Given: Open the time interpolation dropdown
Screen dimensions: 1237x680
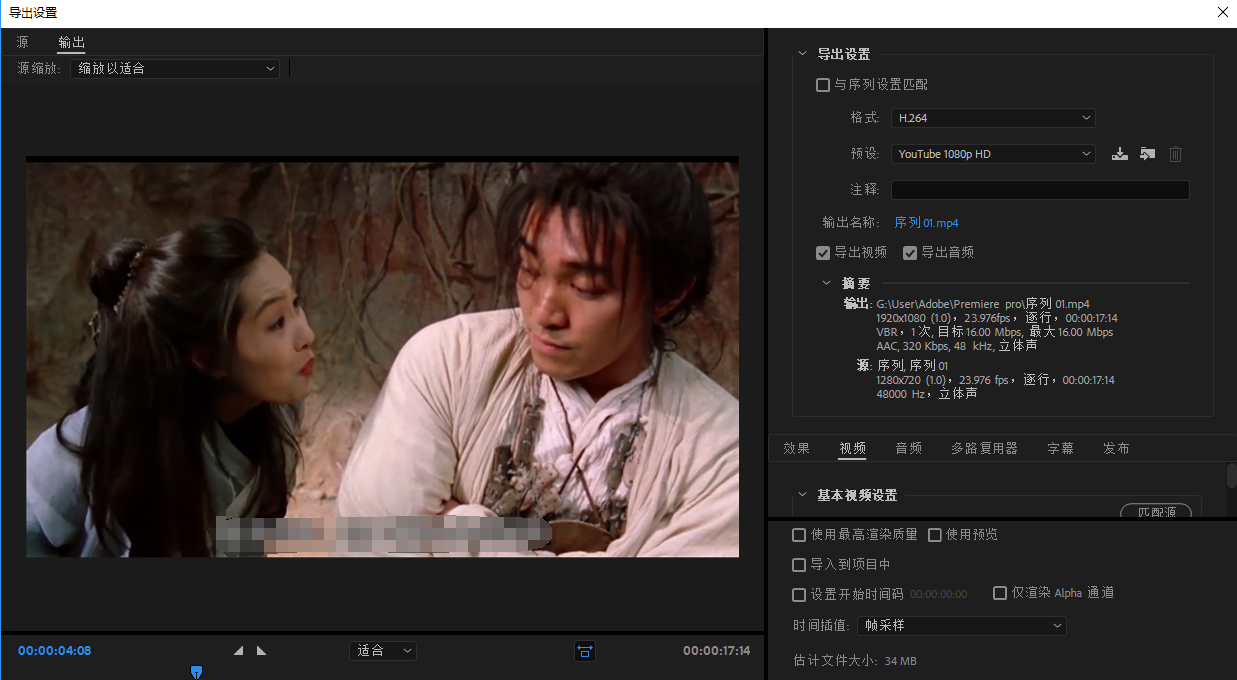Looking at the screenshot, I should pos(962,626).
